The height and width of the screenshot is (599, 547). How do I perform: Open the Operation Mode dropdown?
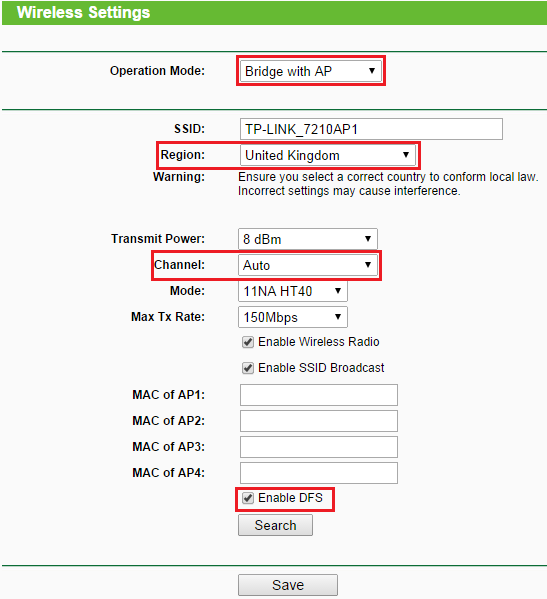click(311, 71)
